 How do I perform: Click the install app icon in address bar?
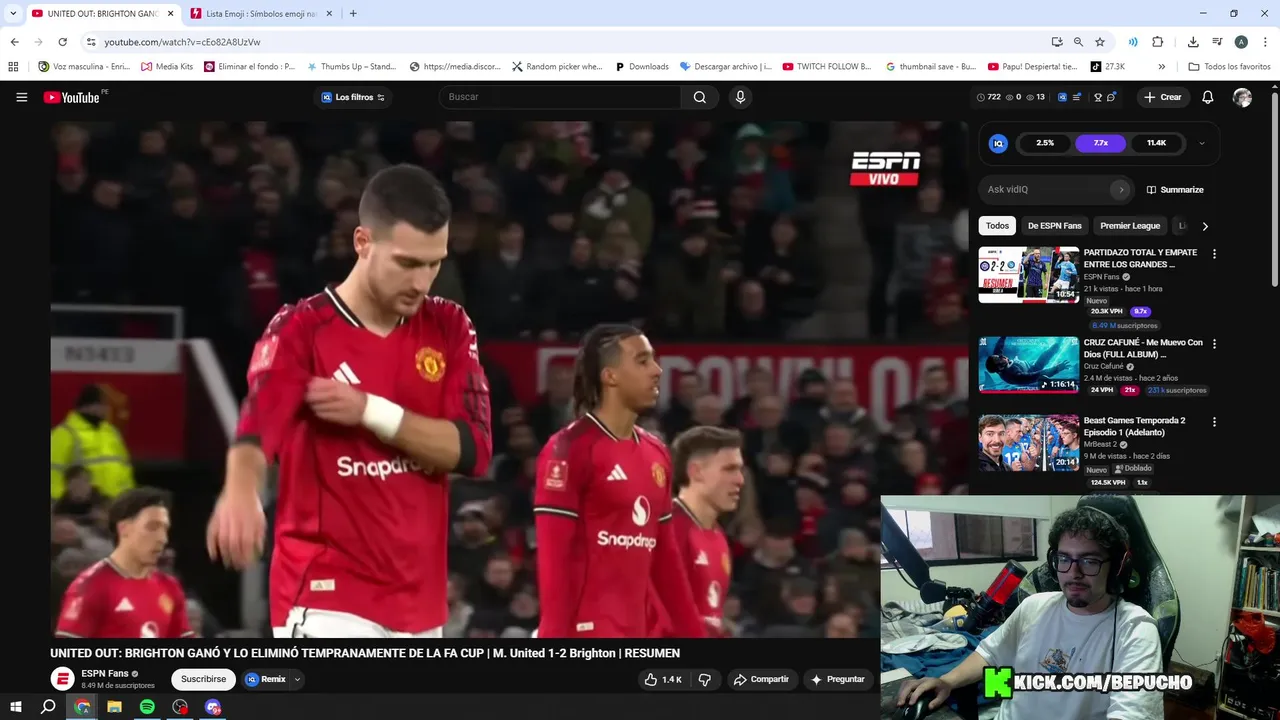coord(1057,42)
